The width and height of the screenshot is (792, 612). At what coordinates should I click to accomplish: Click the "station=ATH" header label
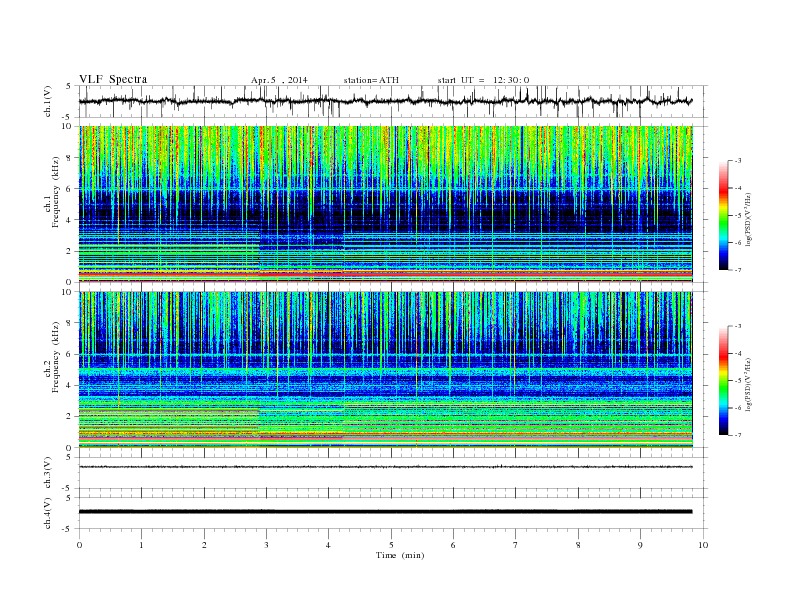(x=371, y=80)
